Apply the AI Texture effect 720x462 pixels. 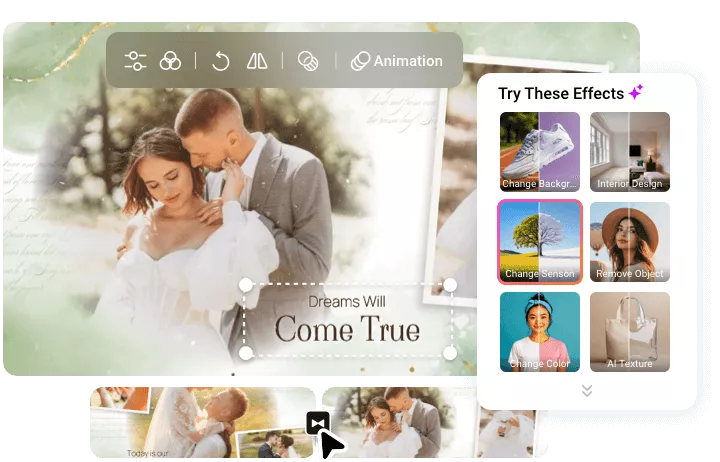[x=630, y=332]
